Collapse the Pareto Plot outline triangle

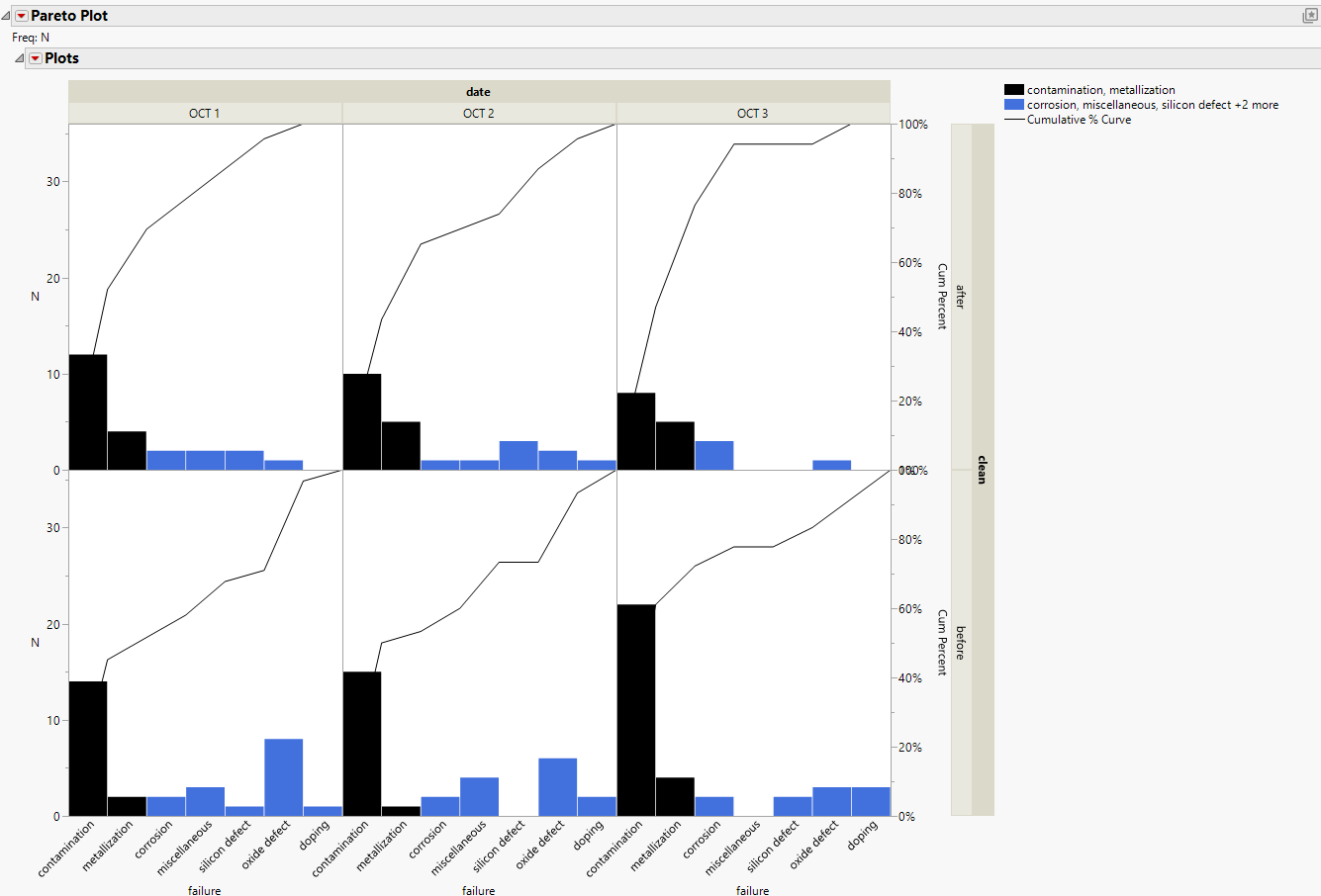click(8, 15)
